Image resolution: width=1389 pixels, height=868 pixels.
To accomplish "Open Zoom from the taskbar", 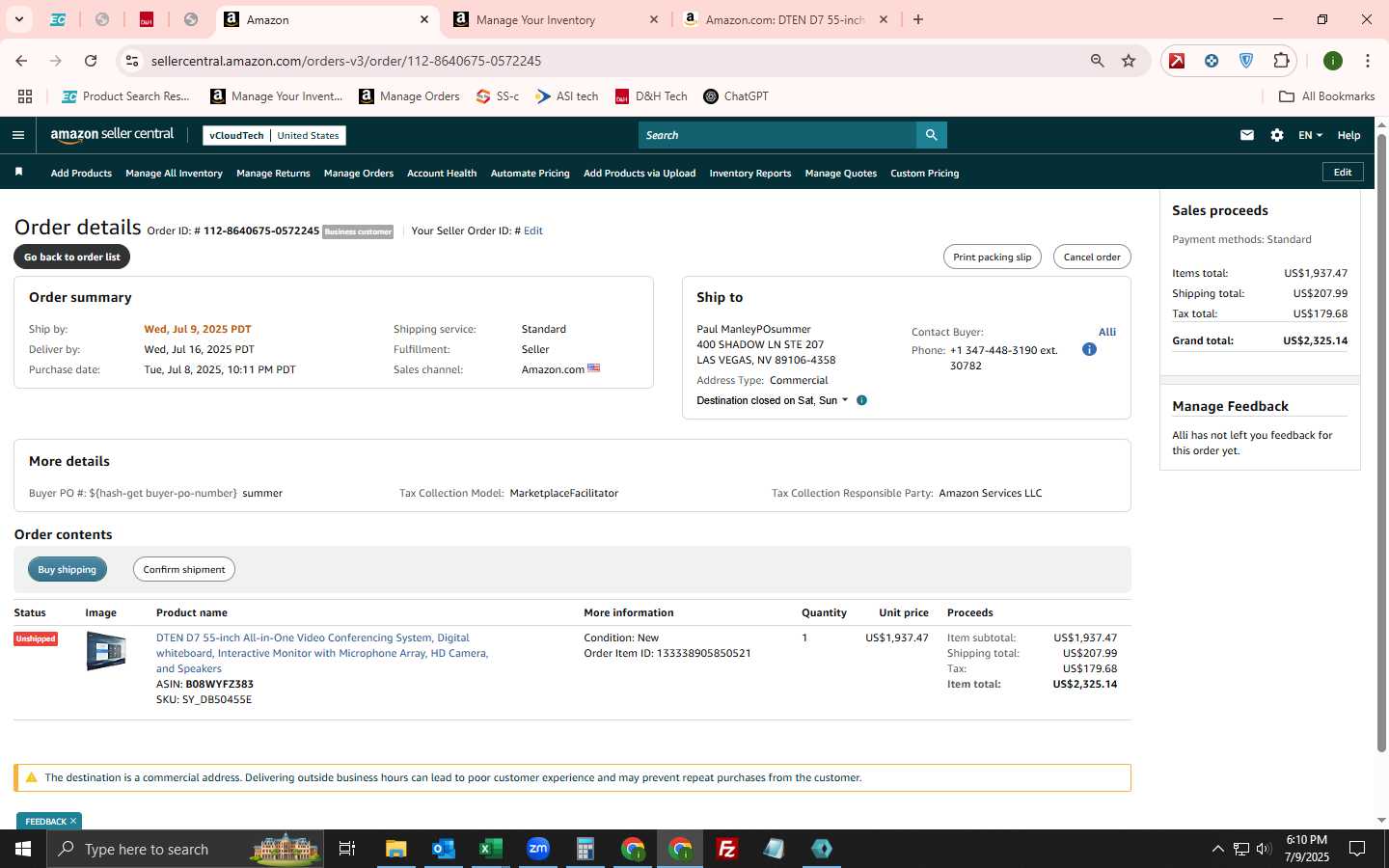I will click(537, 849).
